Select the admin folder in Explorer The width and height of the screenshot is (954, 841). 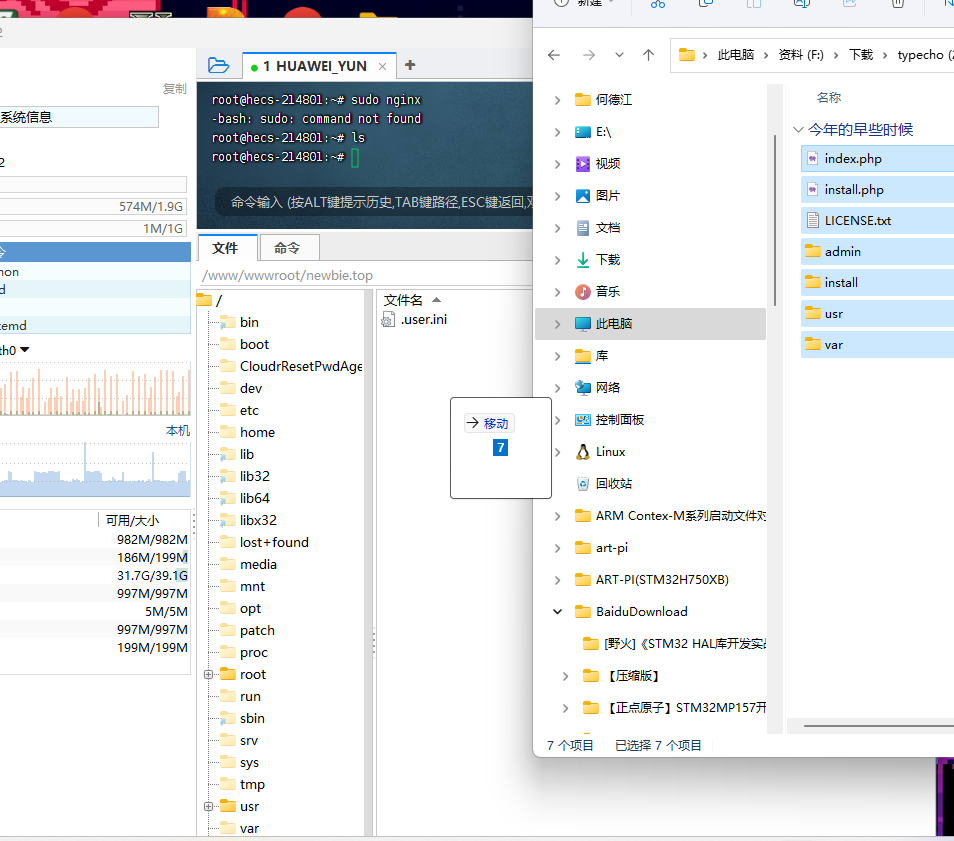pos(877,252)
